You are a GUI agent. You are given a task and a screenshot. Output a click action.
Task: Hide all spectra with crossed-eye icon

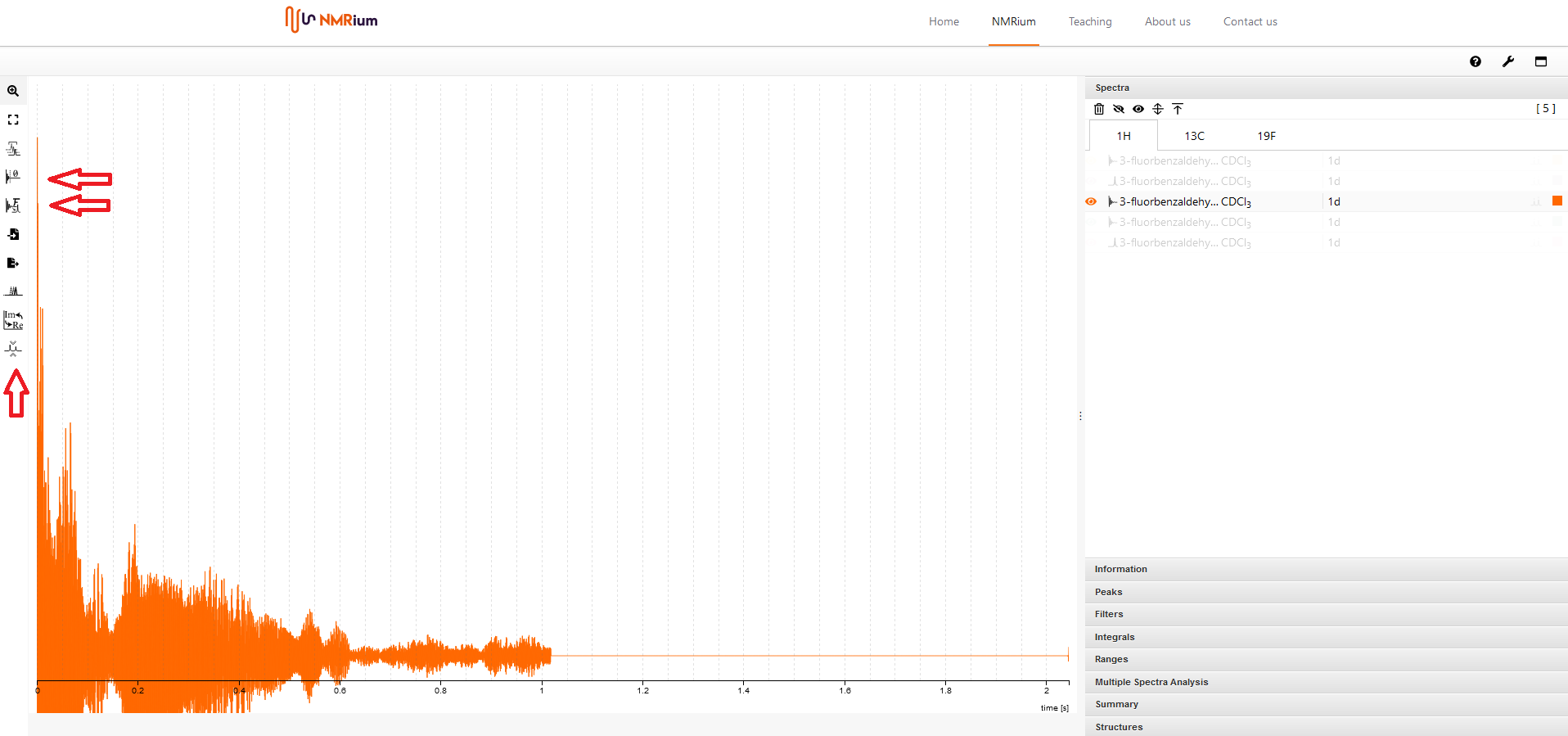click(x=1119, y=109)
